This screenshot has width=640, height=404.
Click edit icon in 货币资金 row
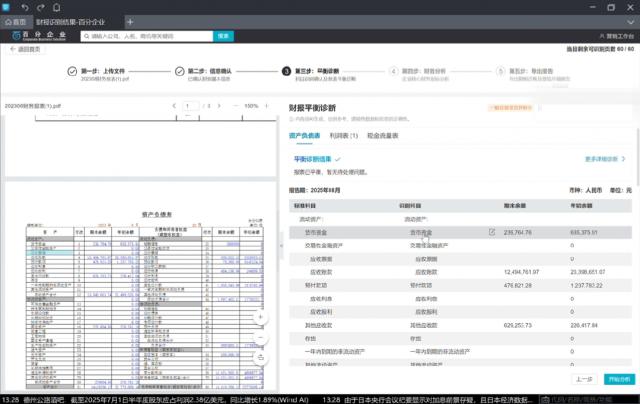(491, 232)
